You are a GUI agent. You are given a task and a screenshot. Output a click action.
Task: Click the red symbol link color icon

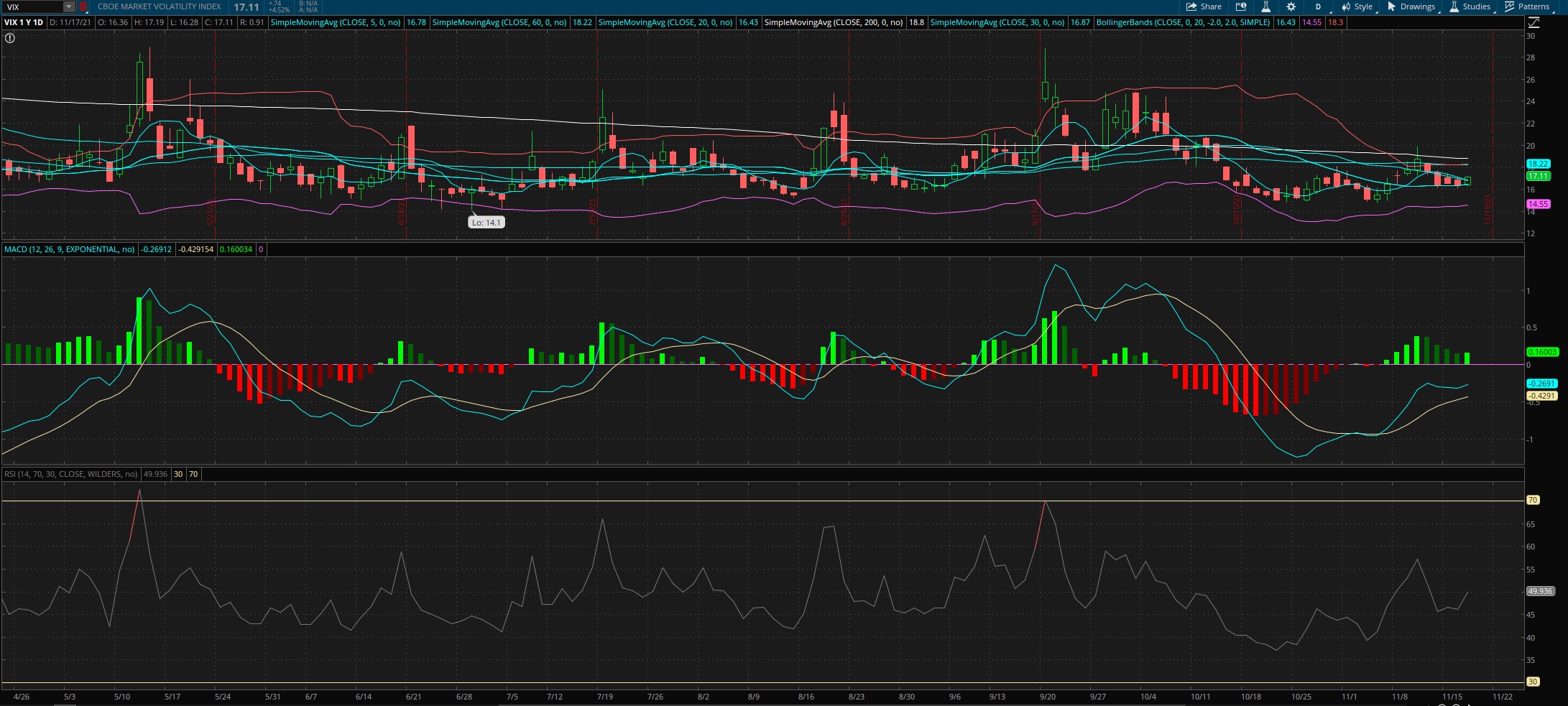(x=83, y=6)
